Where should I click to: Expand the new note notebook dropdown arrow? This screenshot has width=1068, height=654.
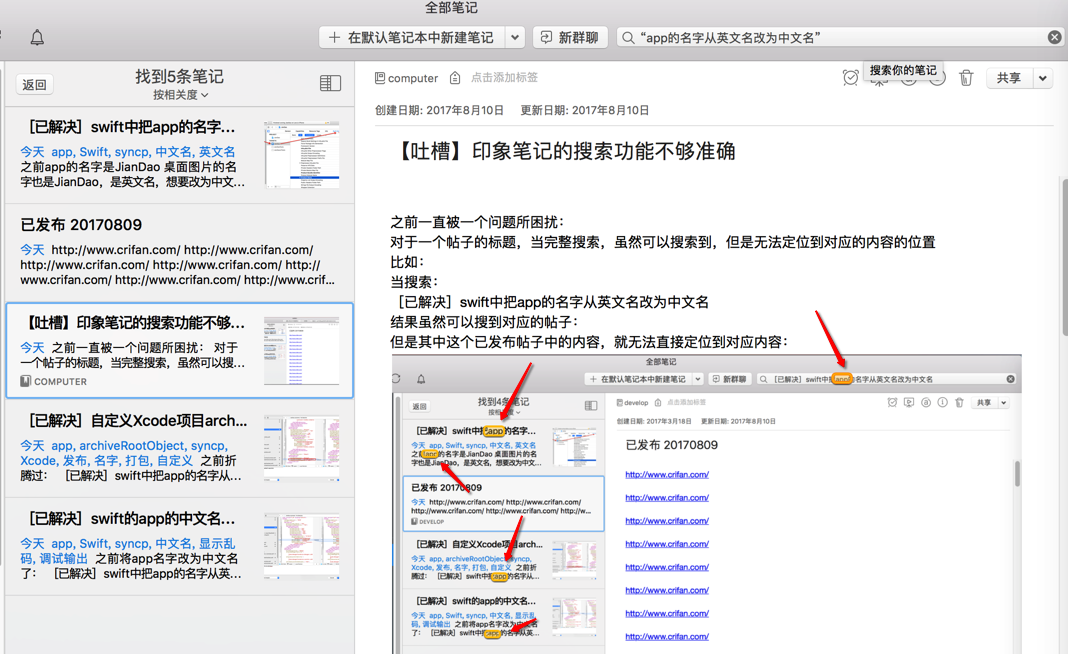(x=515, y=37)
